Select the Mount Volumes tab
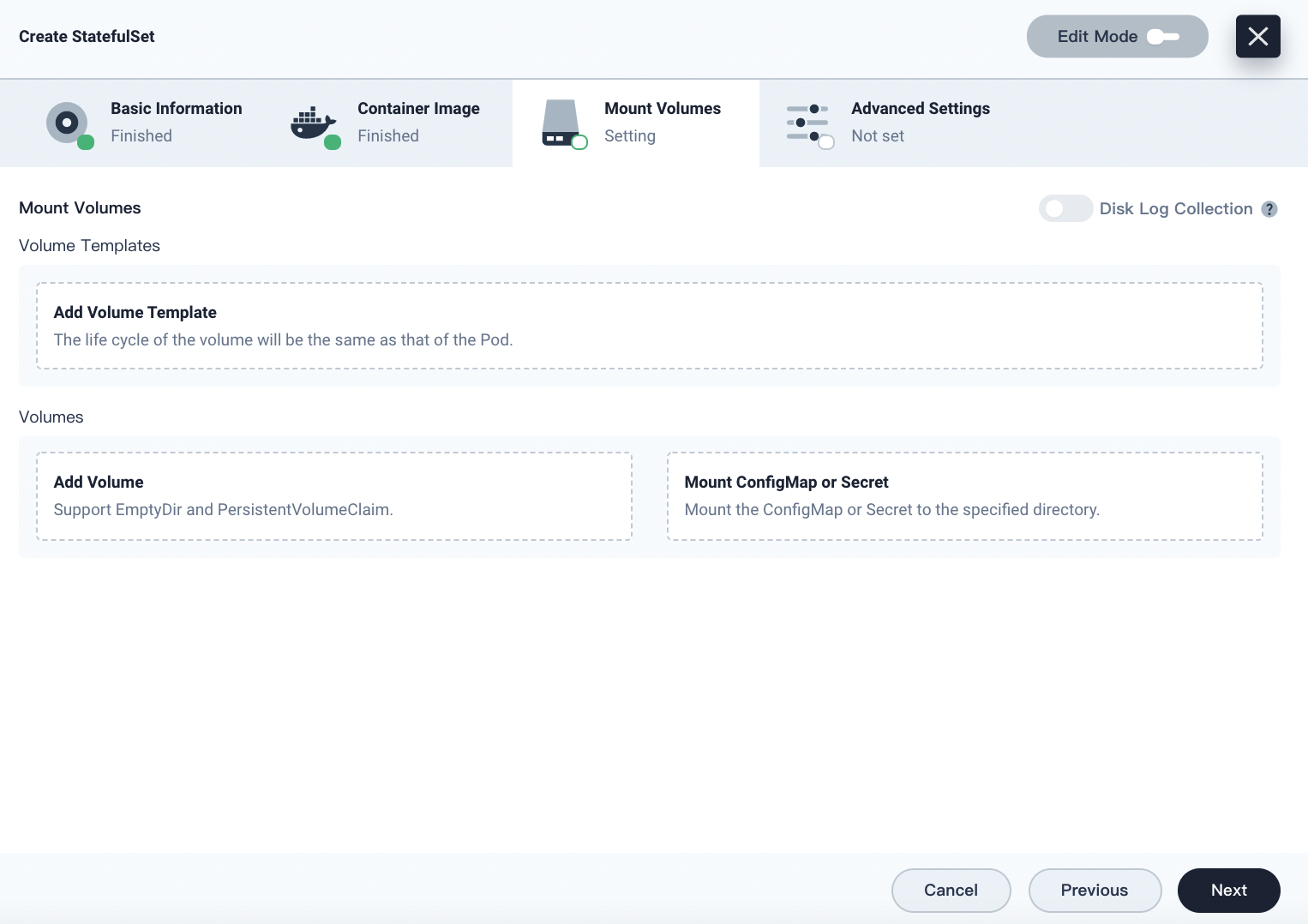Screen dimensions: 1308x924 636,123
